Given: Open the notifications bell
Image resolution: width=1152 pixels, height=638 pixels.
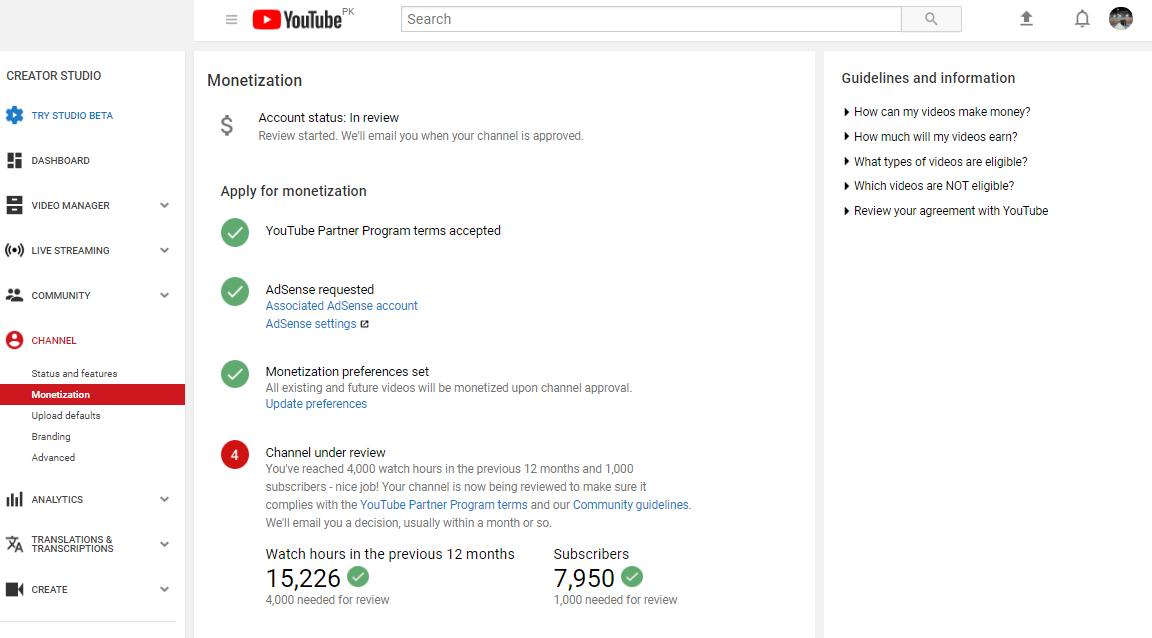Looking at the screenshot, I should pos(1082,19).
